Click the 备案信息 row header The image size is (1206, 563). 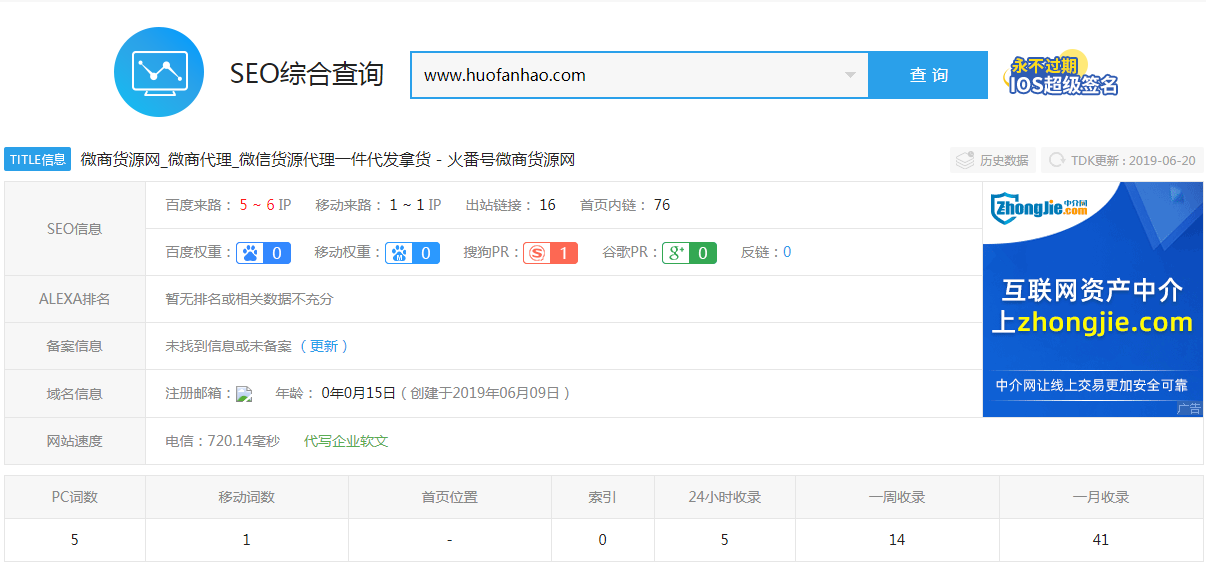75,346
